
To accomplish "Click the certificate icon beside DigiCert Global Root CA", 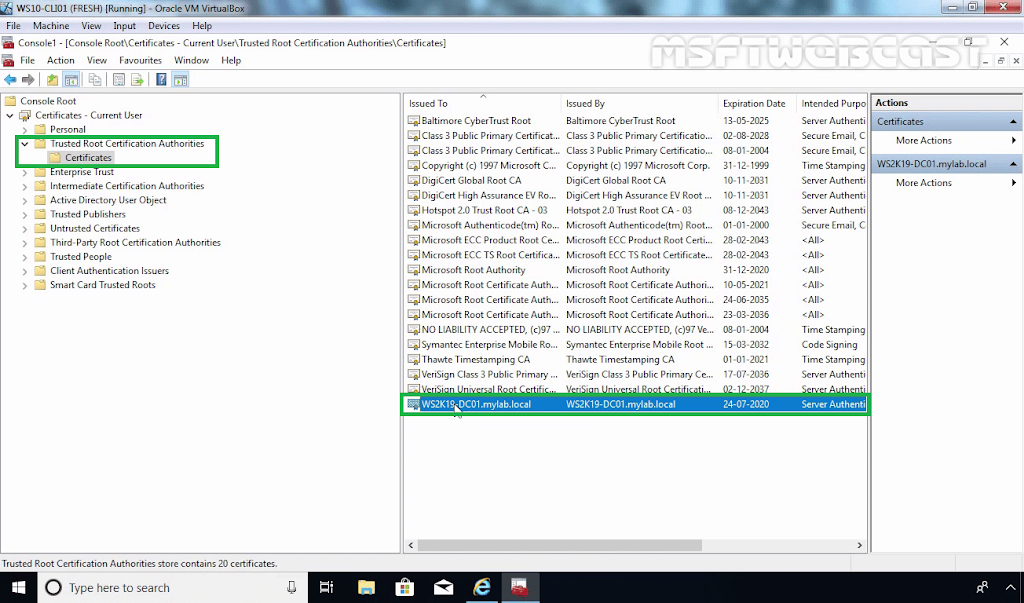I will (413, 180).
